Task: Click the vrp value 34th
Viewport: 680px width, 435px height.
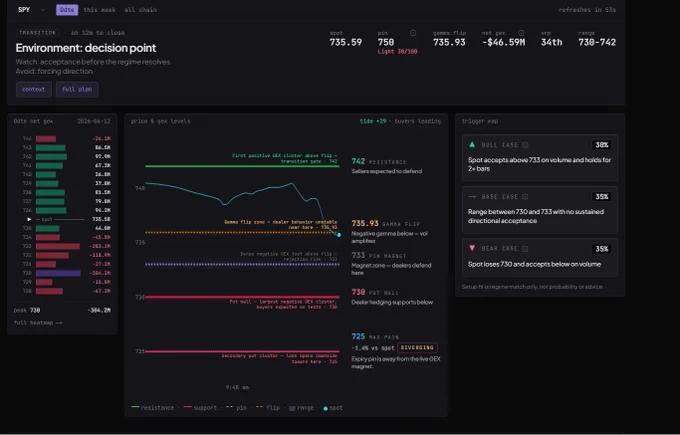Action: click(551, 42)
